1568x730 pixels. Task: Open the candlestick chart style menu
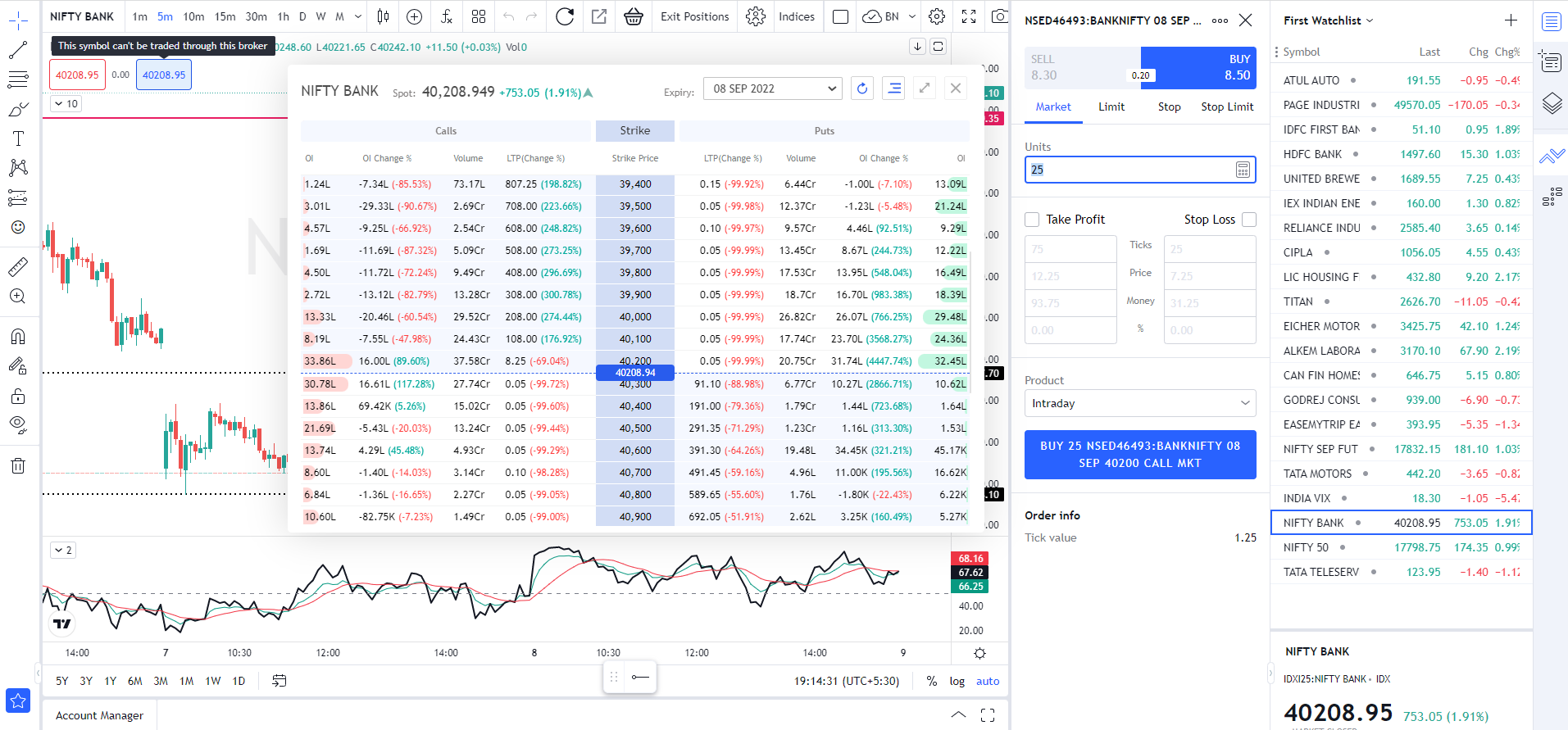tap(383, 16)
